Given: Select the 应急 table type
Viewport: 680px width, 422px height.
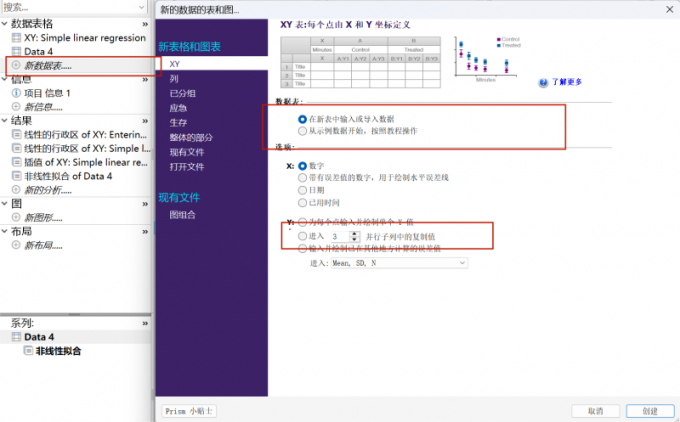Looking at the screenshot, I should [x=178, y=108].
